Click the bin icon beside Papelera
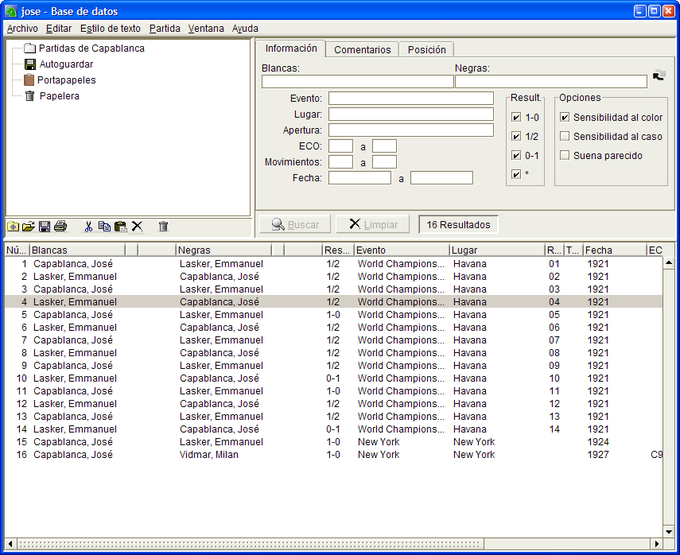The width and height of the screenshot is (680, 555). pos(29,96)
